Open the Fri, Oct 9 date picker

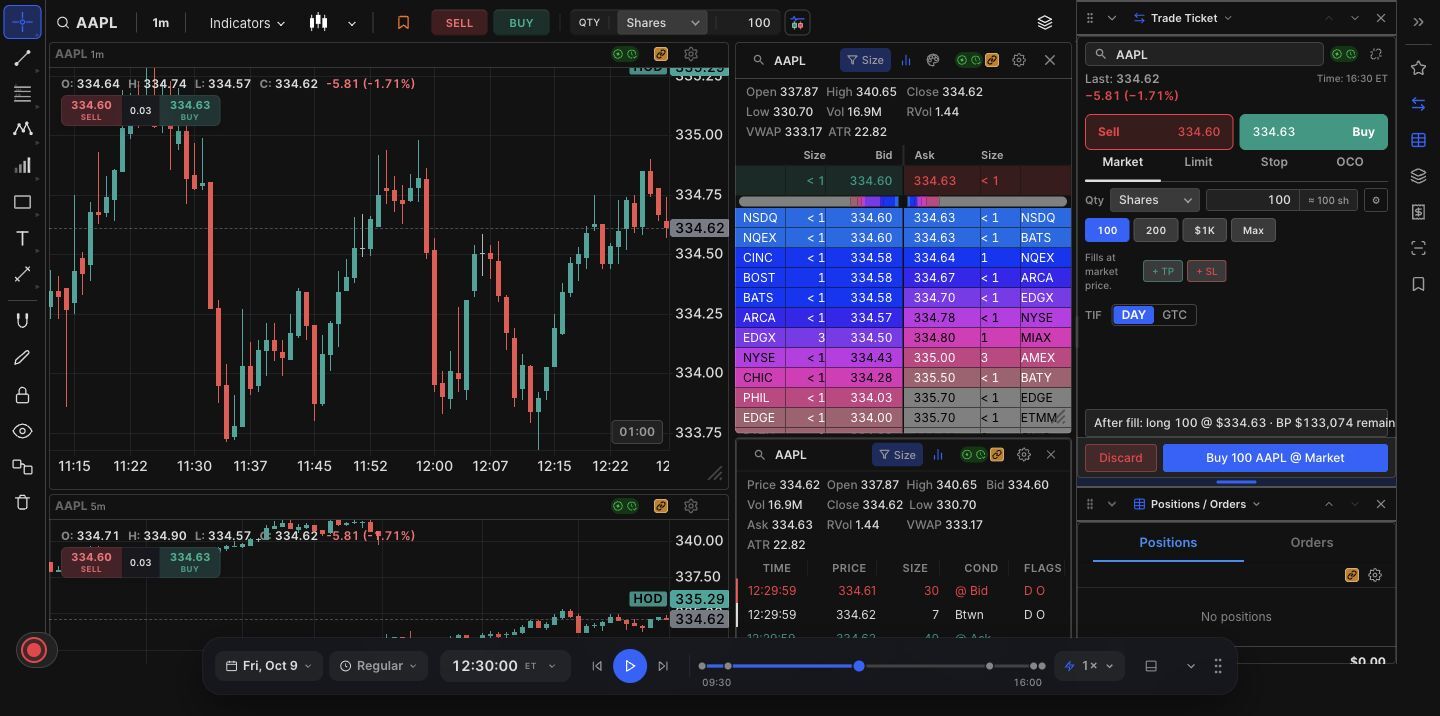[x=269, y=666]
